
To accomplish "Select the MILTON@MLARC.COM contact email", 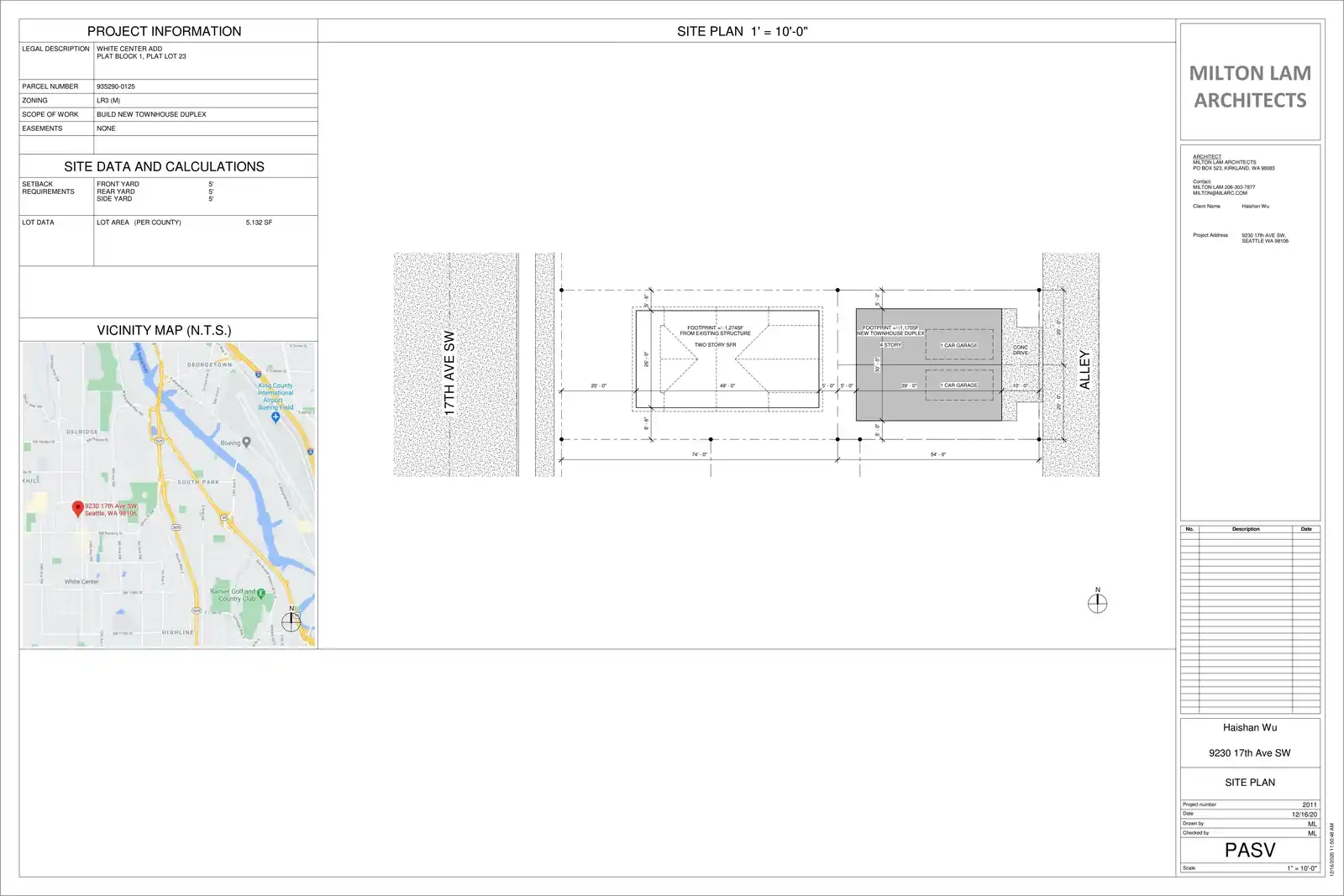I will (x=1220, y=193).
